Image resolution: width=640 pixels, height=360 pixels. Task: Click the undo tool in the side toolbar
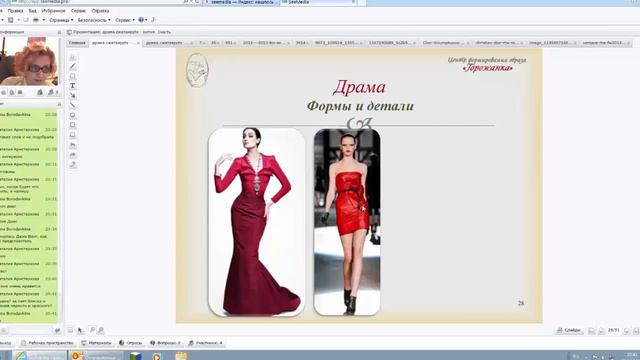pyautogui.click(x=73, y=145)
